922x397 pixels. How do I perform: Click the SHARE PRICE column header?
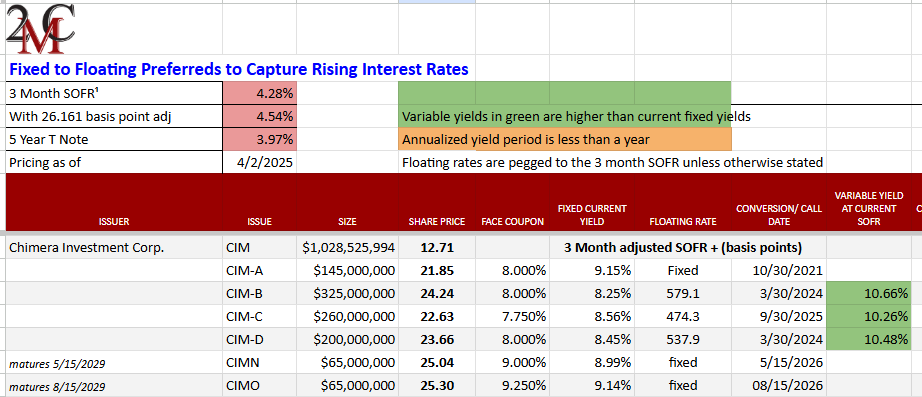pos(437,222)
